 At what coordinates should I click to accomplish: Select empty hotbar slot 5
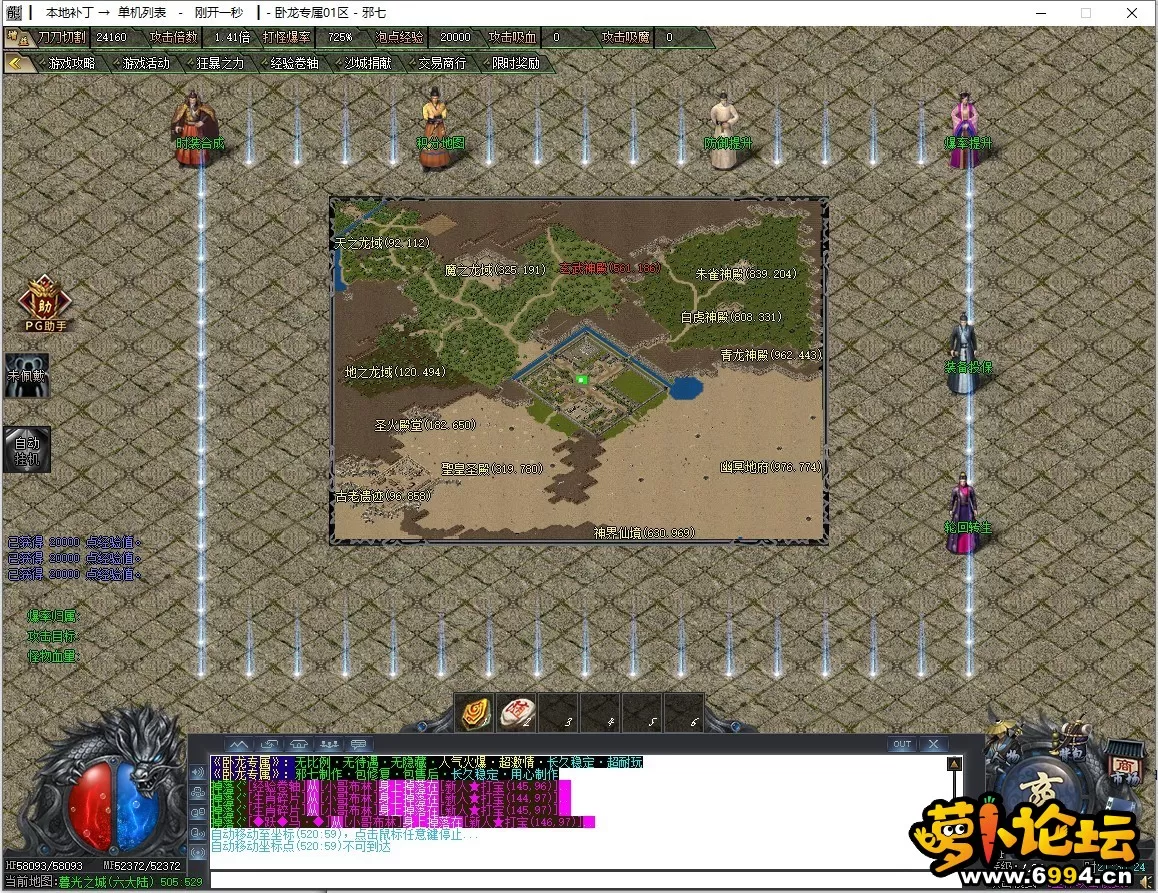tap(642, 713)
